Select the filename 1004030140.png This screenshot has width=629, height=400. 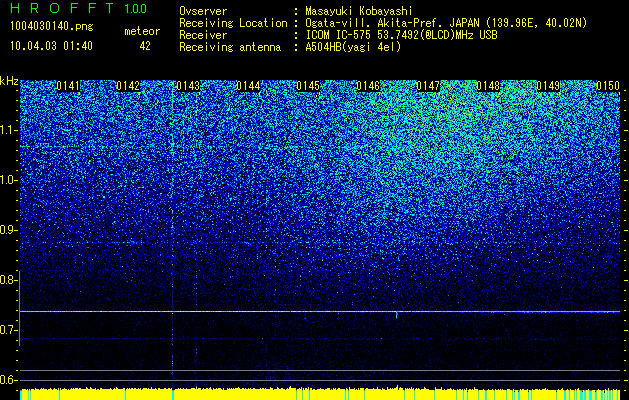[x=52, y=26]
